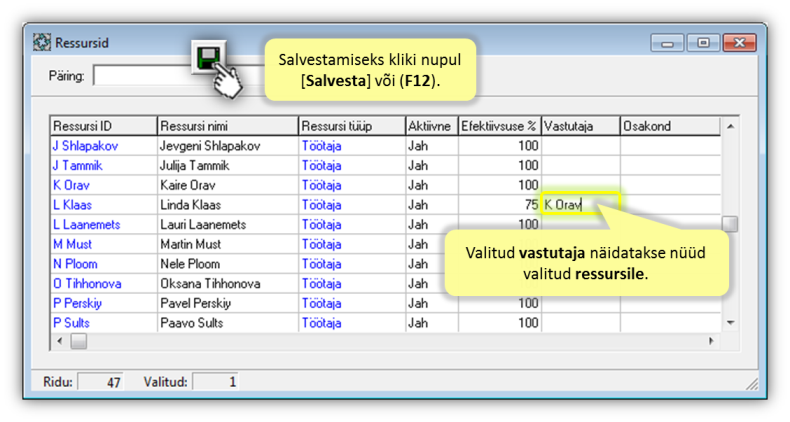Click the name cell Jevgeni Shlapakov
The image size is (790, 422).
click(x=228, y=146)
